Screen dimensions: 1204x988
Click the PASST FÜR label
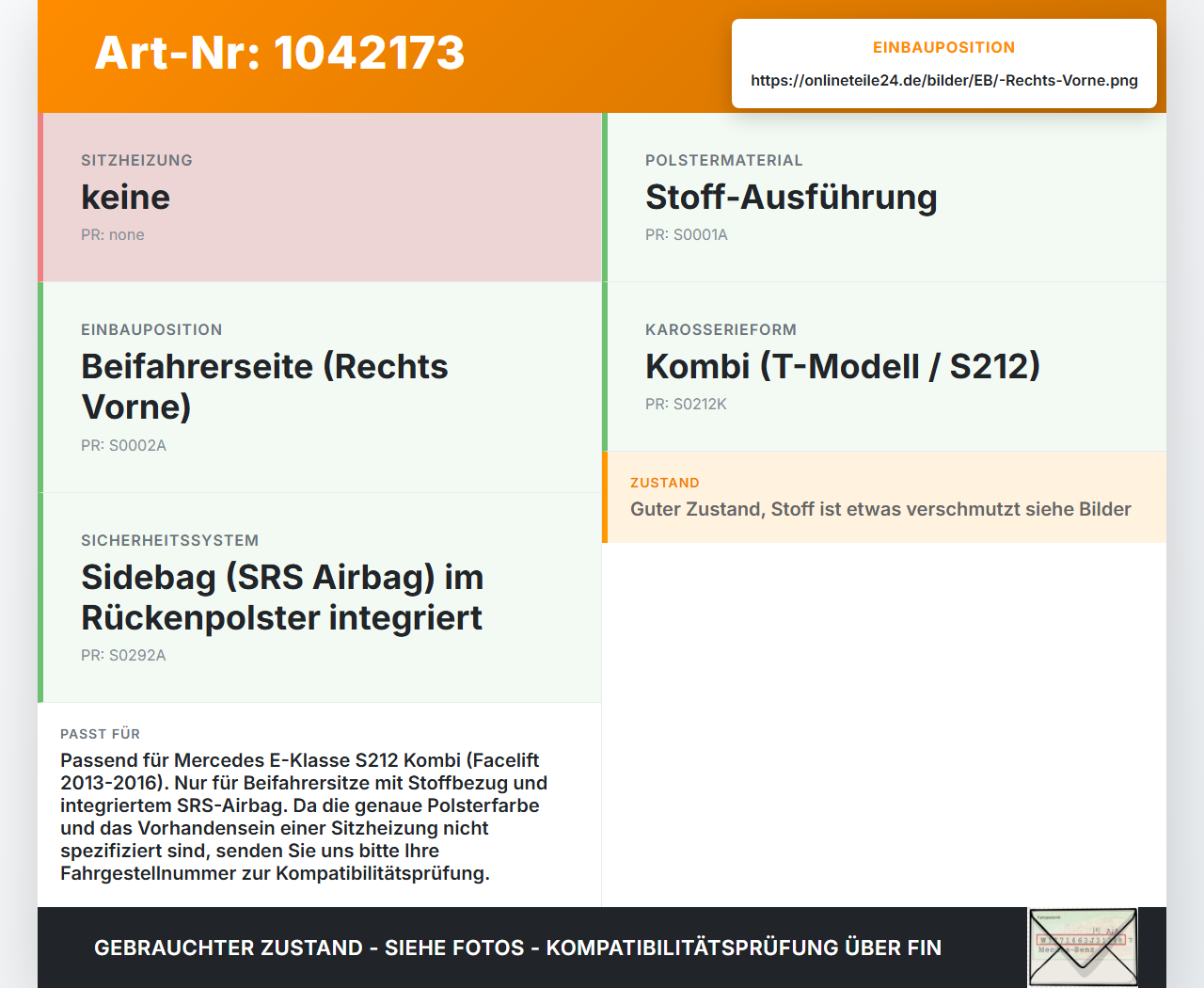click(100, 734)
